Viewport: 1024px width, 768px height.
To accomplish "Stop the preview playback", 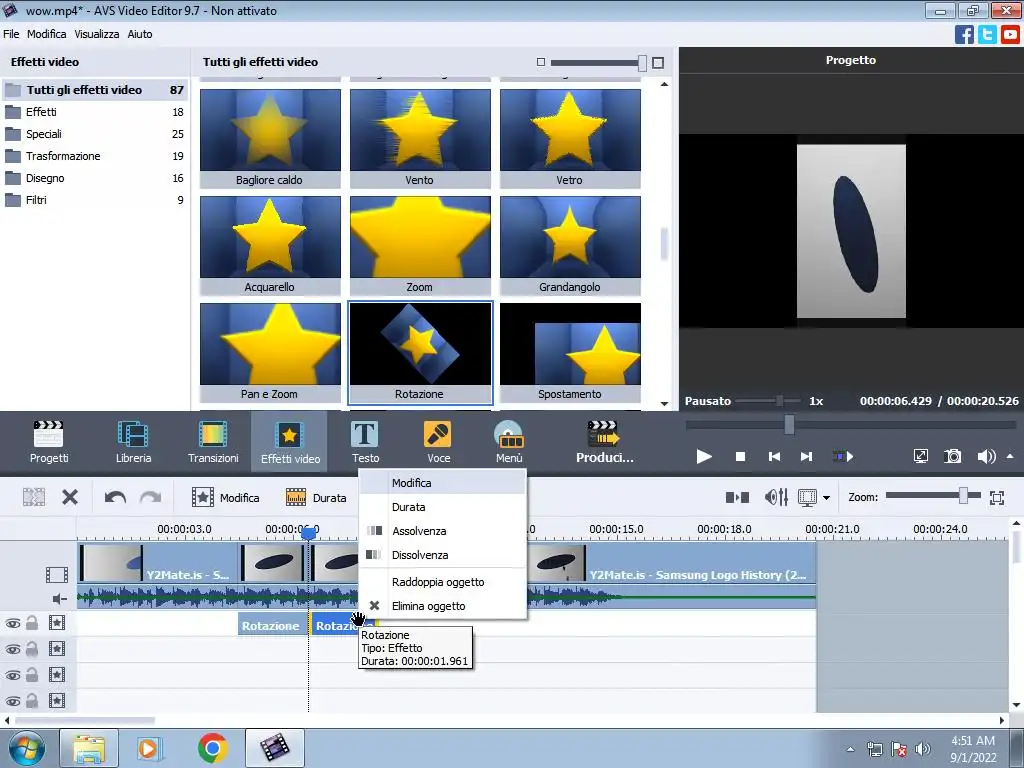I will [740, 456].
